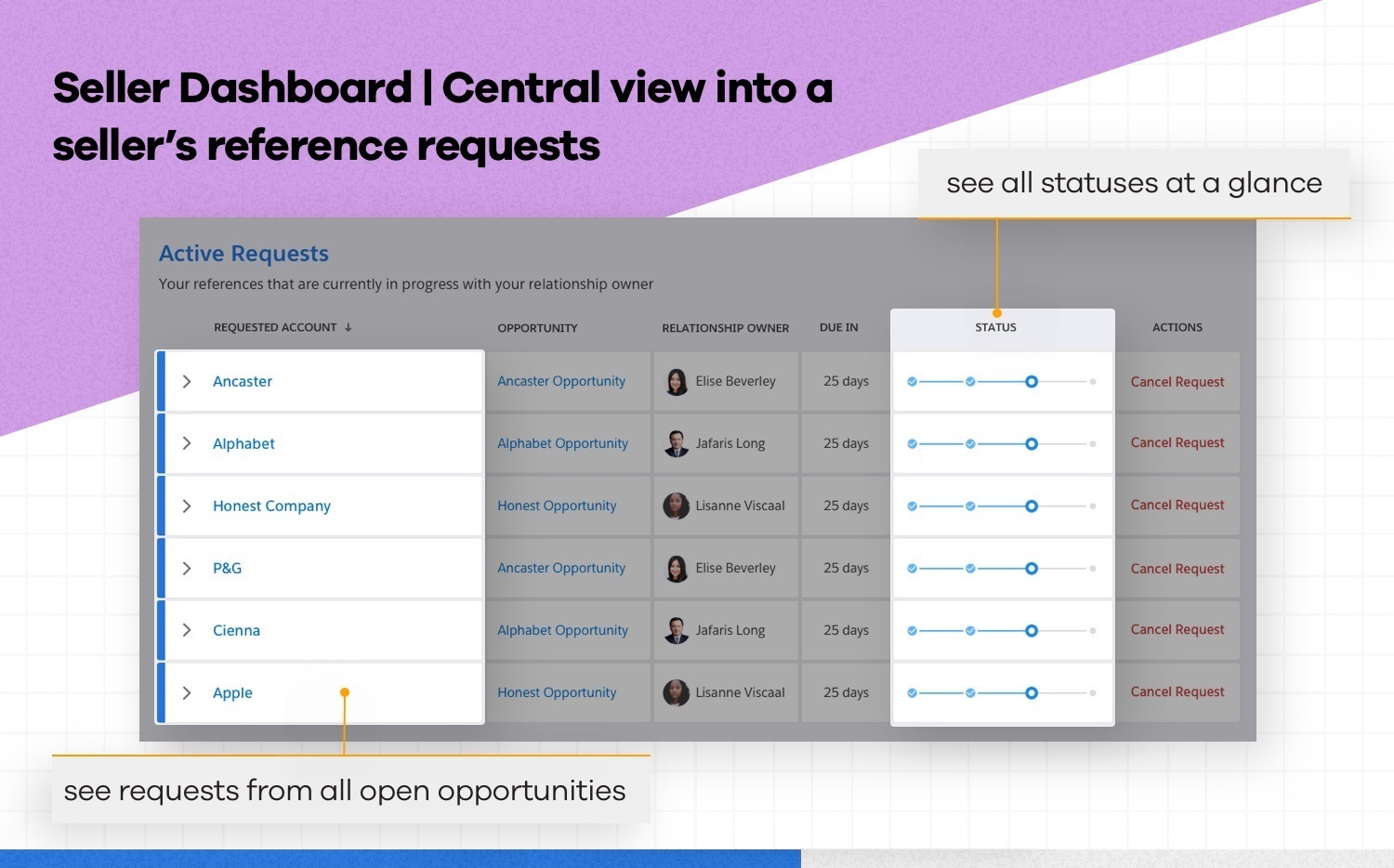Viewport: 1394px width, 868px height.
Task: Click the 25 days value in Alphabet row
Action: pyautogui.click(x=846, y=443)
